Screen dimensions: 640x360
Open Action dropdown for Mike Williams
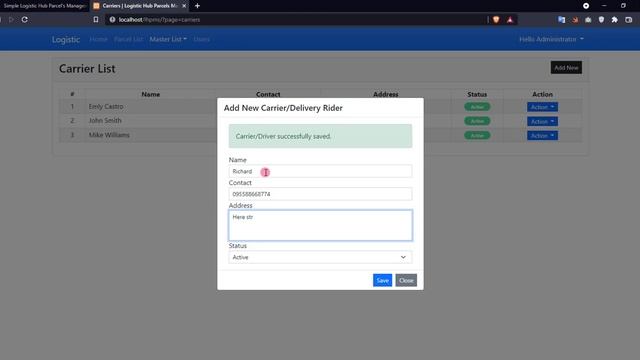[542, 136]
